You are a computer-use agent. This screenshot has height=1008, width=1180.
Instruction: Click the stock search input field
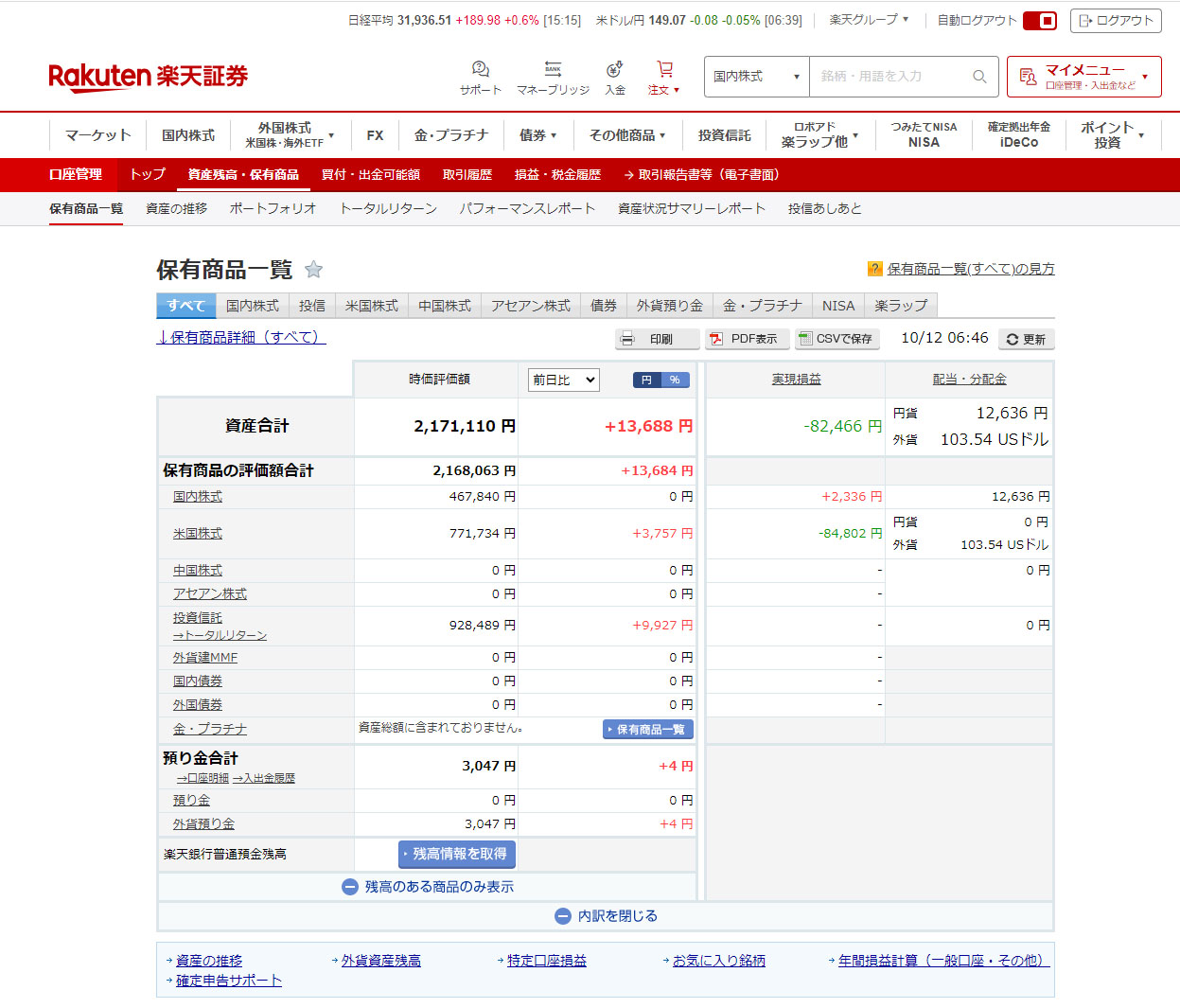889,77
